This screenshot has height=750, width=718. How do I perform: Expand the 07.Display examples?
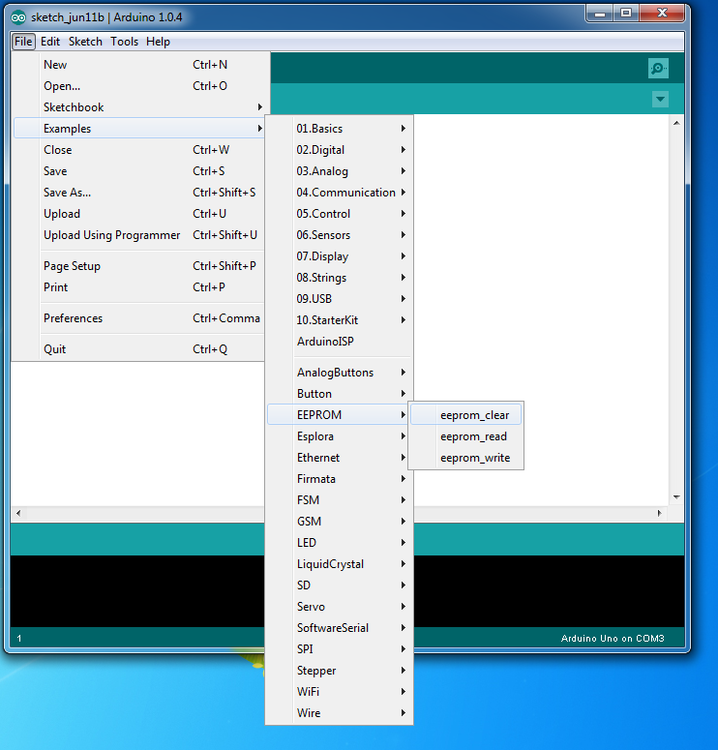(339, 256)
